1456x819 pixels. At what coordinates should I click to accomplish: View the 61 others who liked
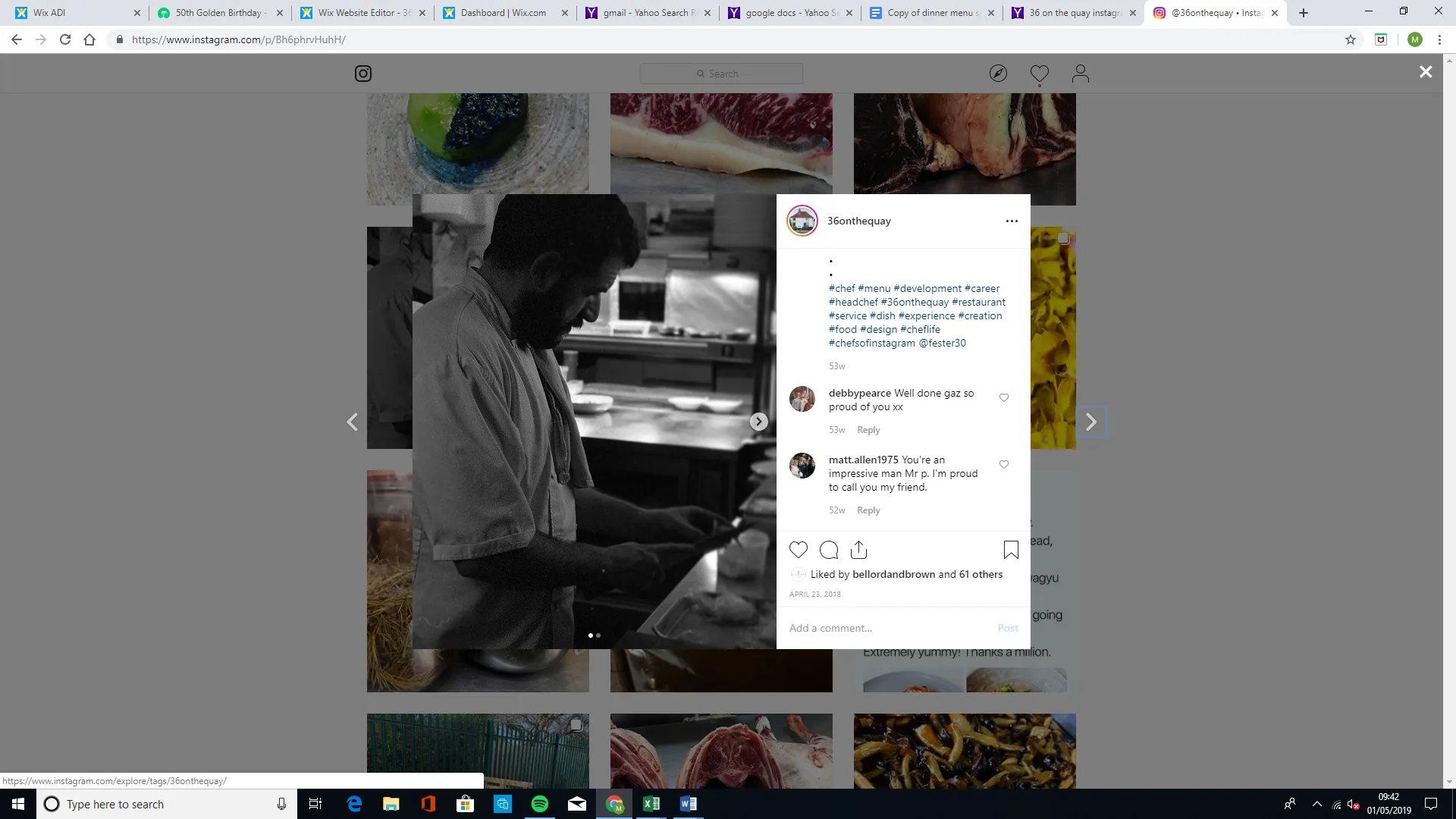click(981, 574)
